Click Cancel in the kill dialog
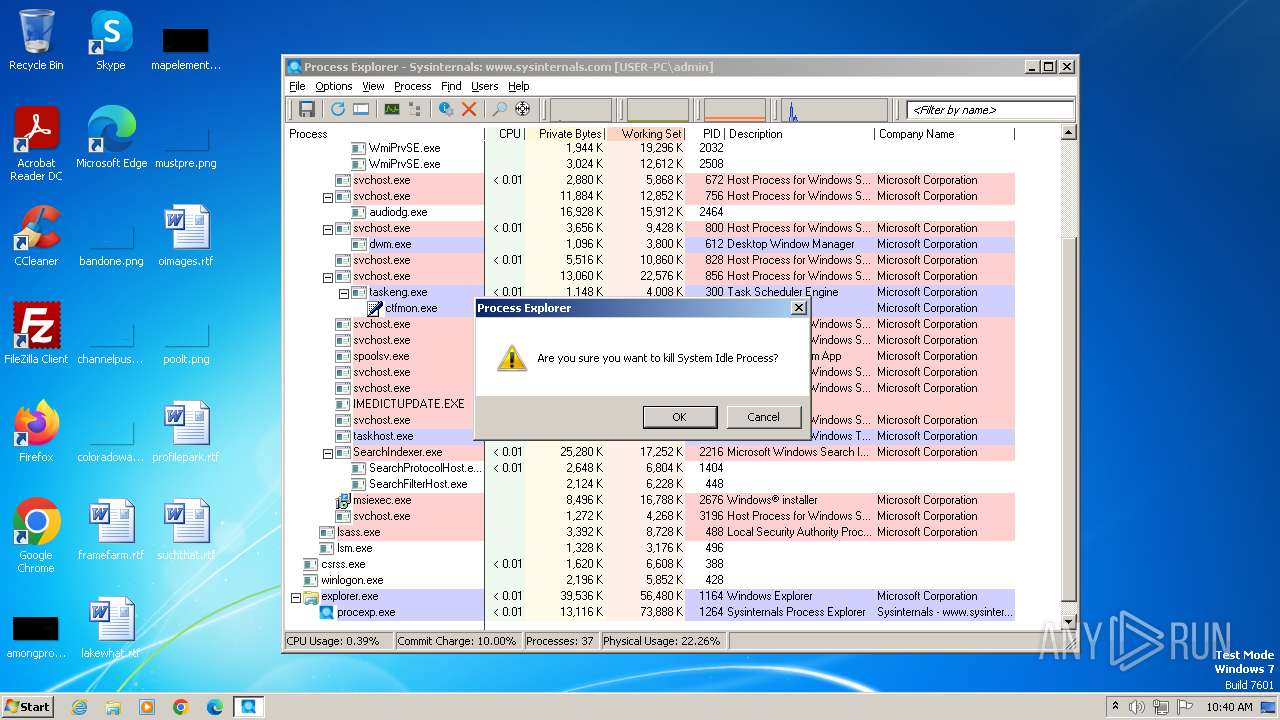1280x720 pixels. pos(763,417)
